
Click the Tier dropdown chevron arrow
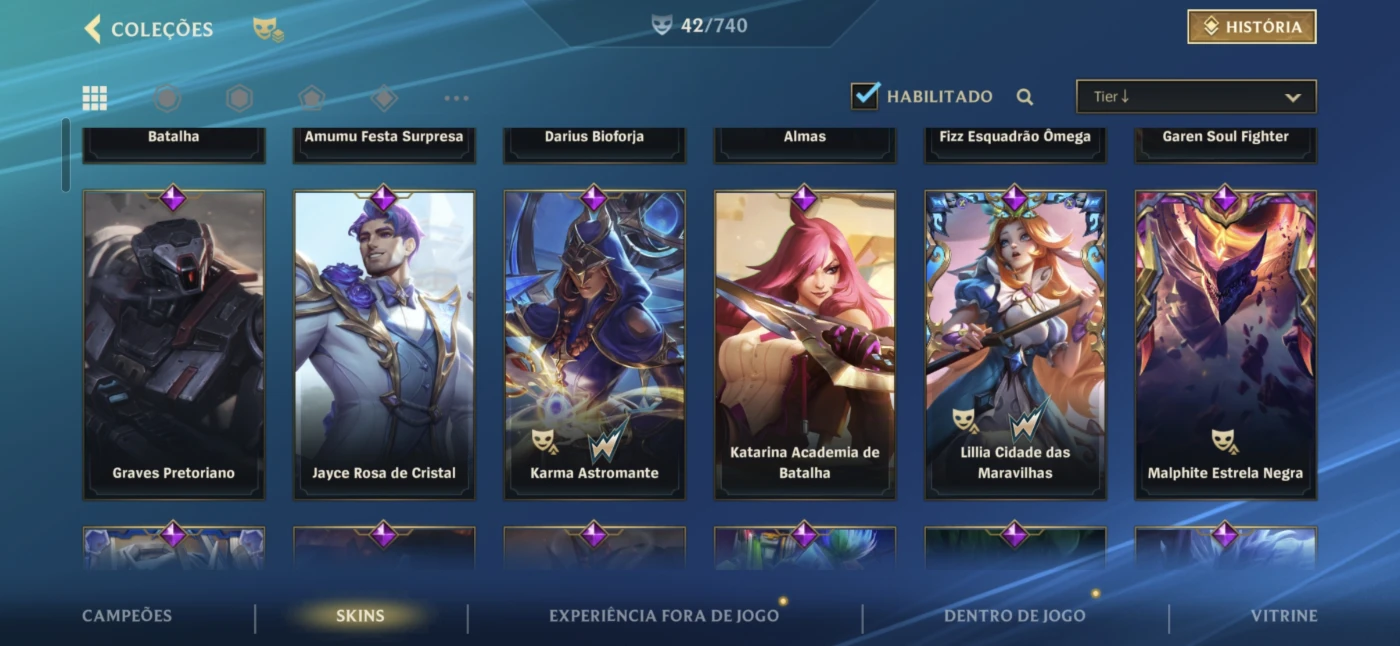tap(1293, 98)
